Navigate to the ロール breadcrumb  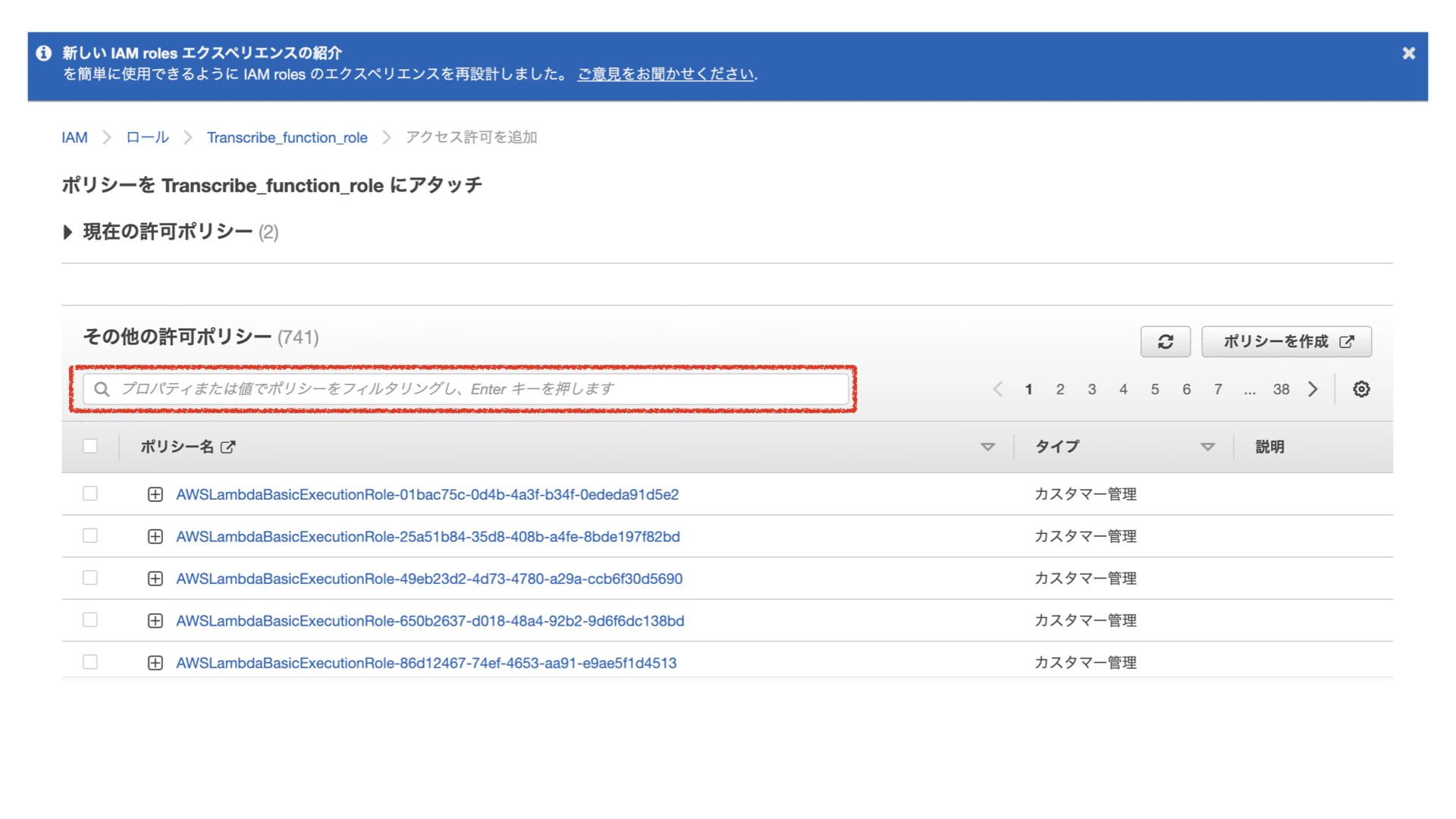click(147, 137)
